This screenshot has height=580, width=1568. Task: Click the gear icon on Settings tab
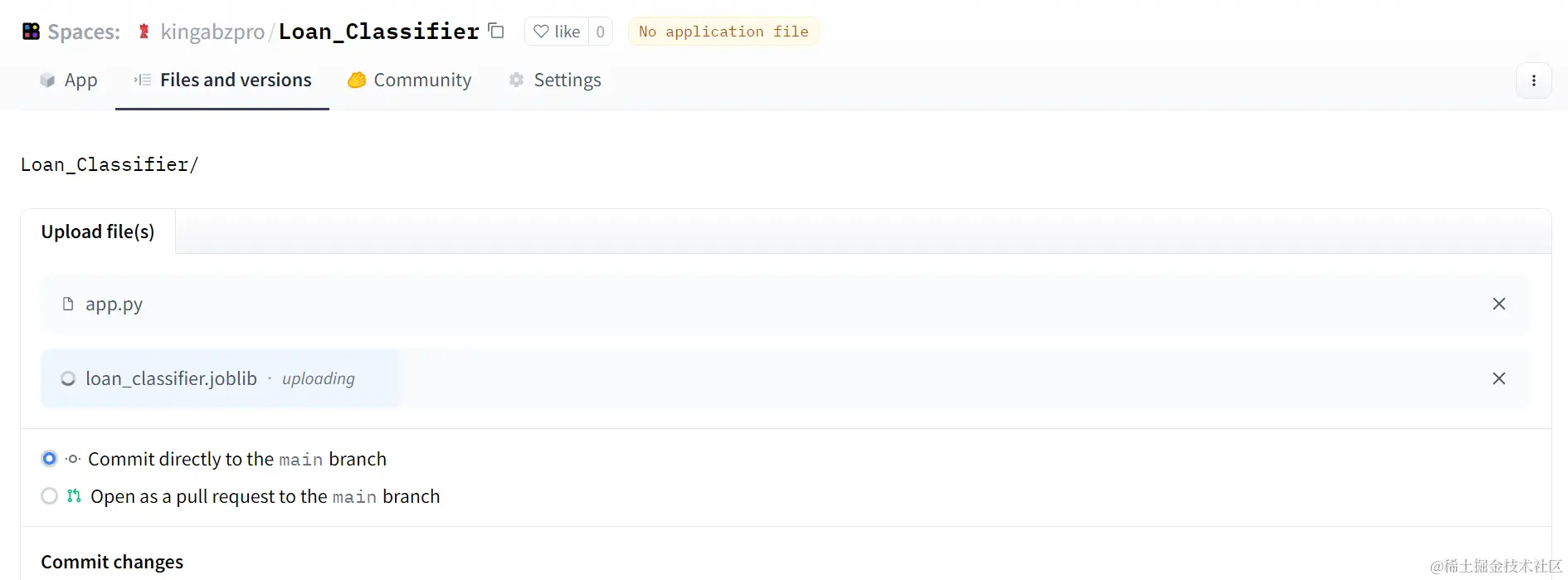516,80
